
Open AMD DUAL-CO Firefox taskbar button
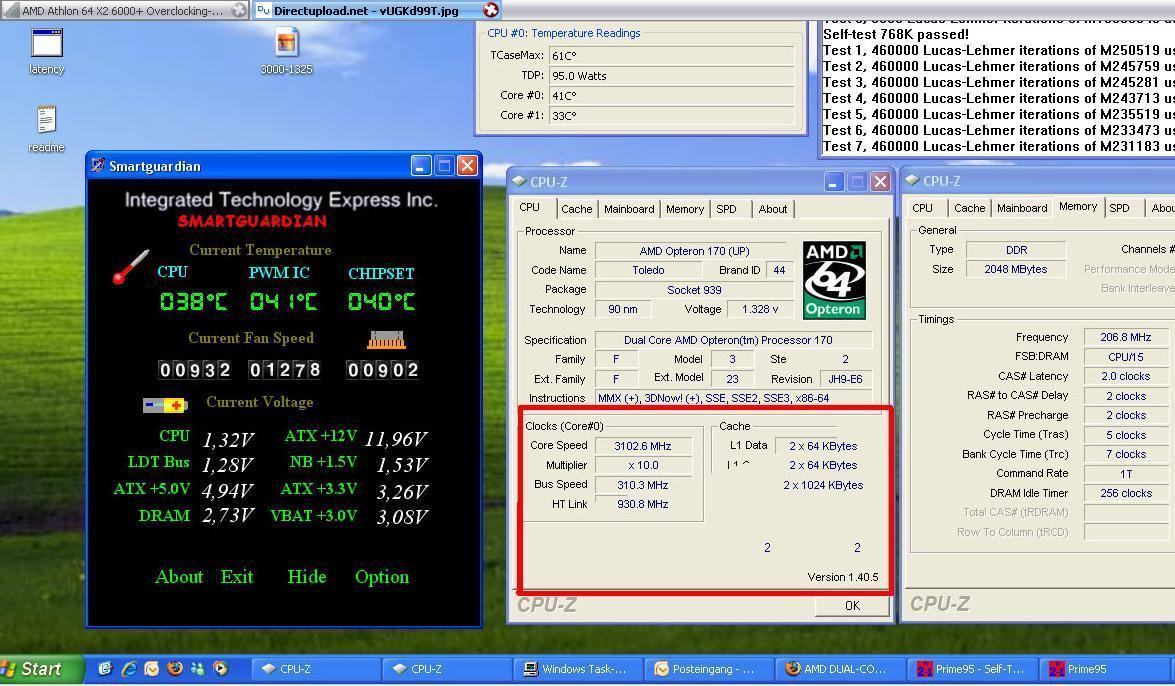click(x=840, y=669)
